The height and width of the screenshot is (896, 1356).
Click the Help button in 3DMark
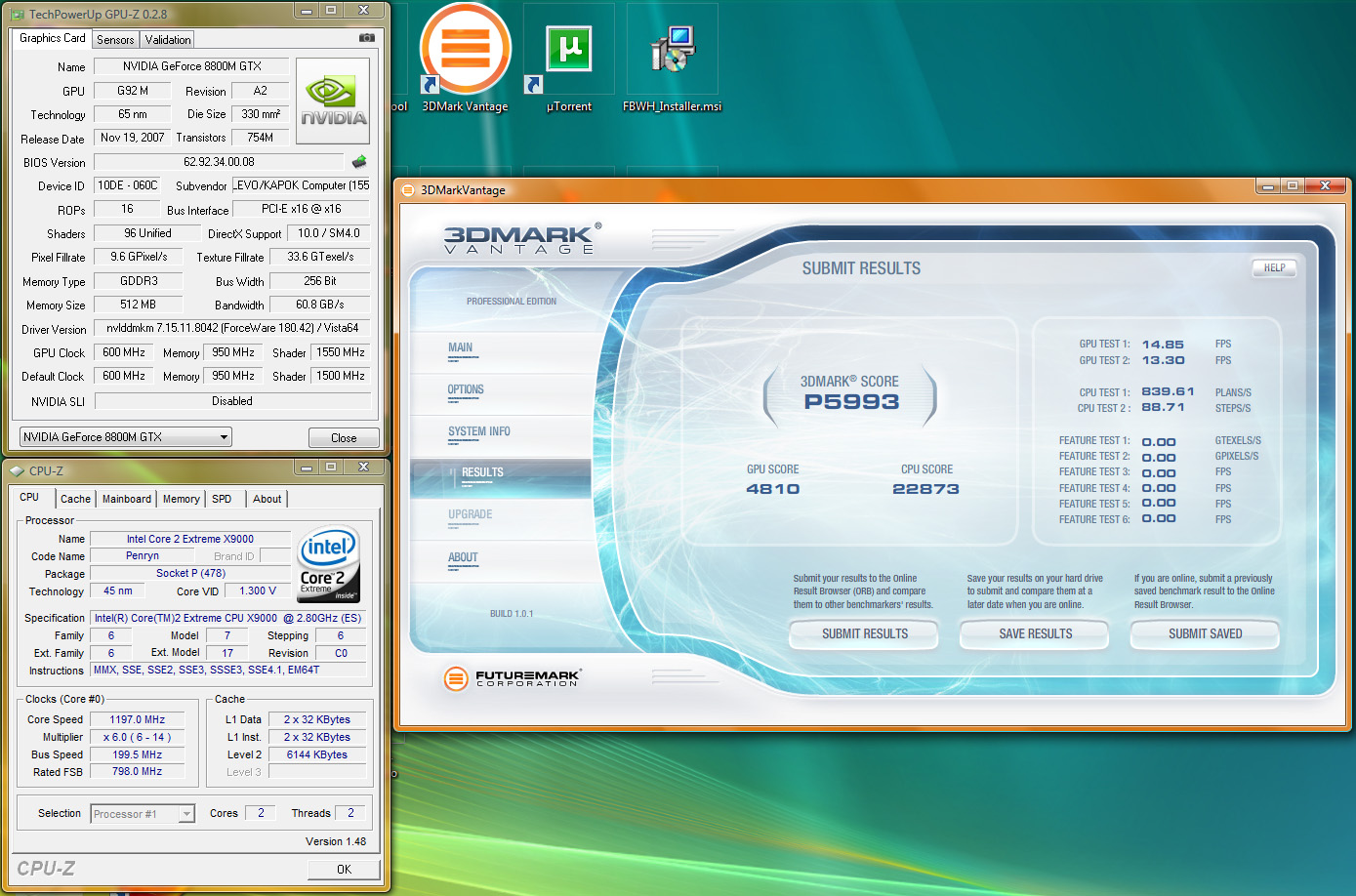tap(1274, 267)
